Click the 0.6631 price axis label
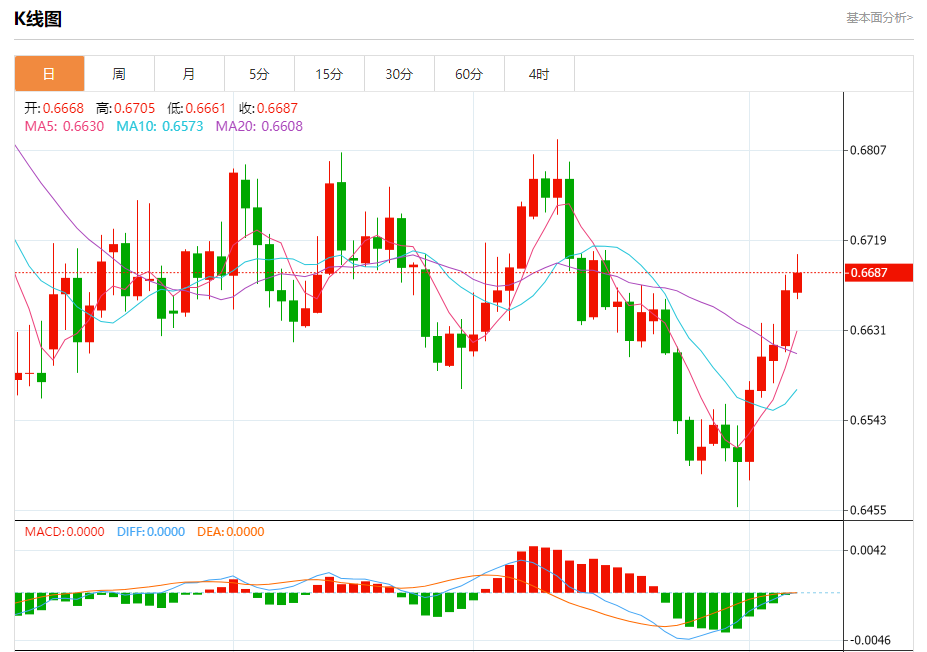 tap(868, 330)
